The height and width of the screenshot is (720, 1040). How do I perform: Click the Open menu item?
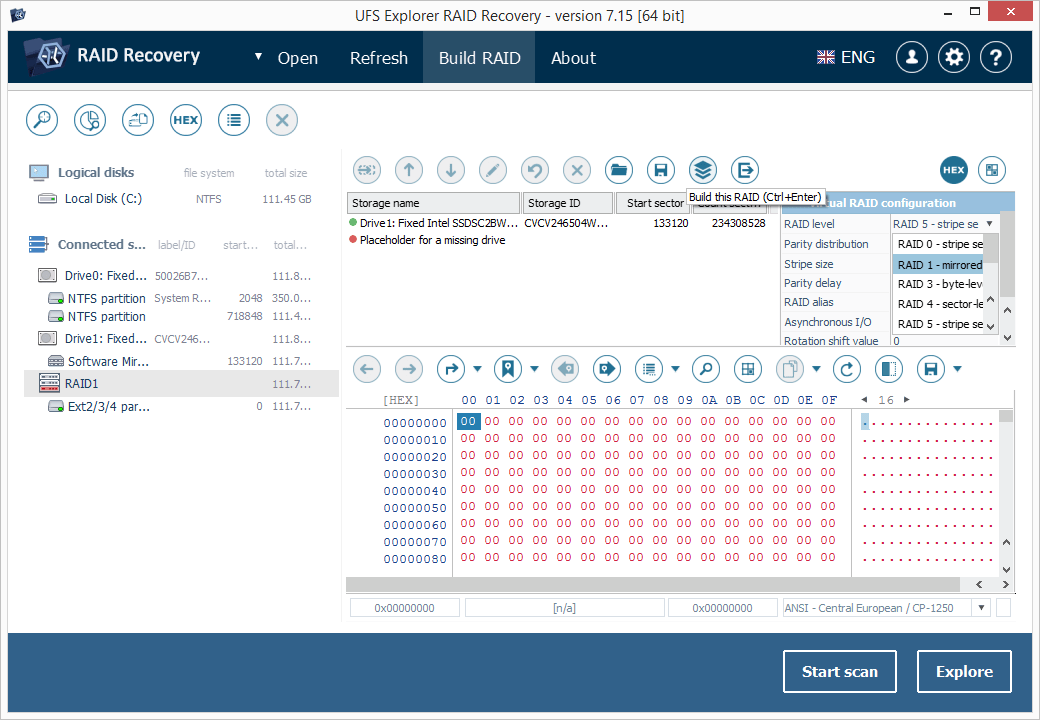[298, 58]
